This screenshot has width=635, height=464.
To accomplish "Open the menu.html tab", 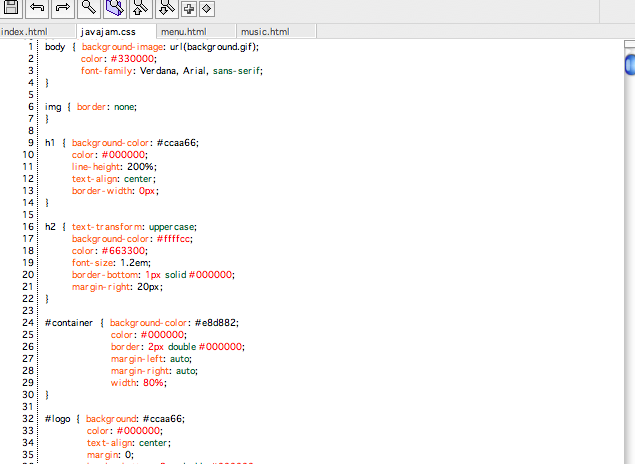I will click(196, 31).
